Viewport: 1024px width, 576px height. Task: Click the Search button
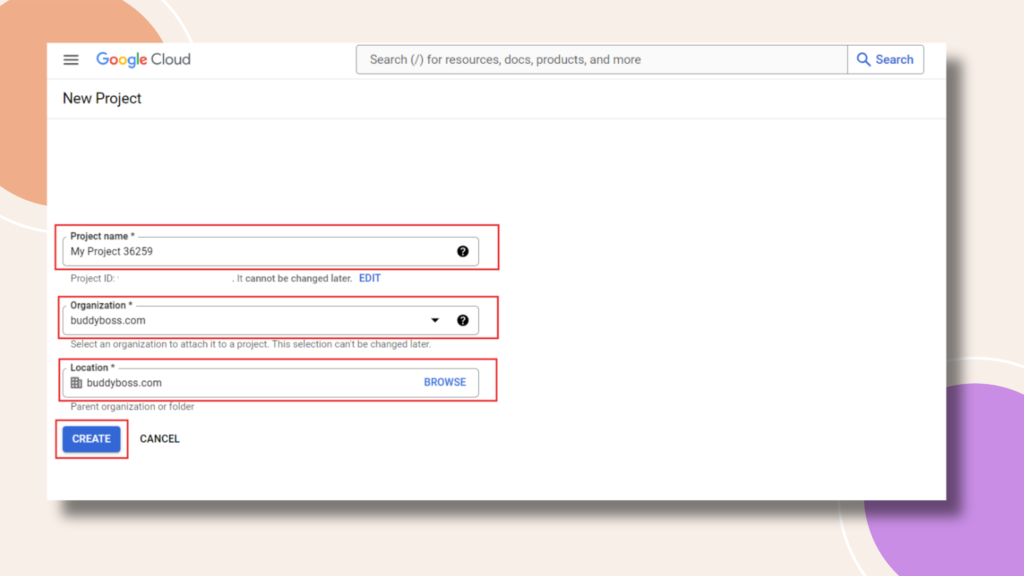coord(885,59)
